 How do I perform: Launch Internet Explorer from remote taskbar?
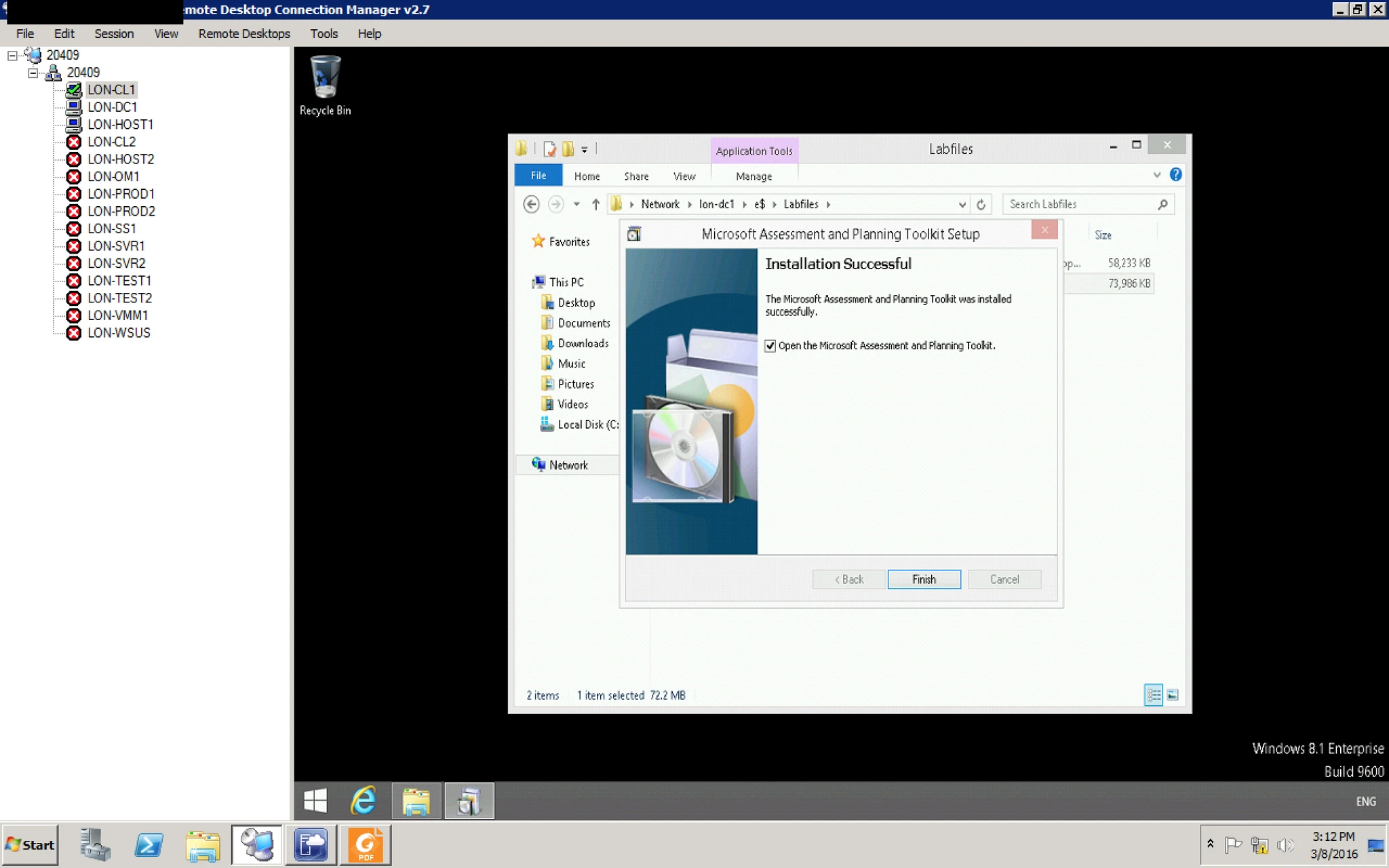[364, 801]
